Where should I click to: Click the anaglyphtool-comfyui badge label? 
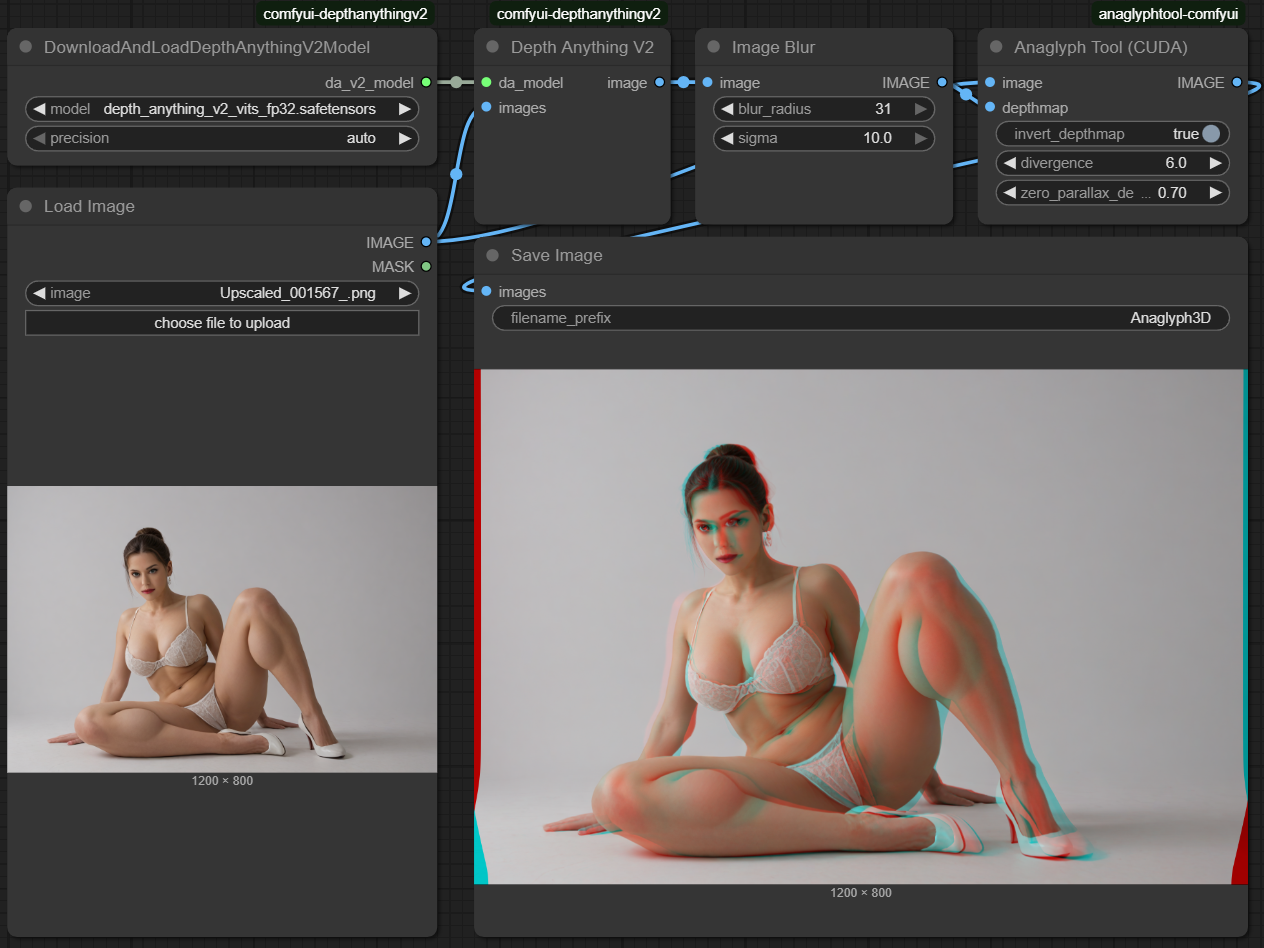1167,14
